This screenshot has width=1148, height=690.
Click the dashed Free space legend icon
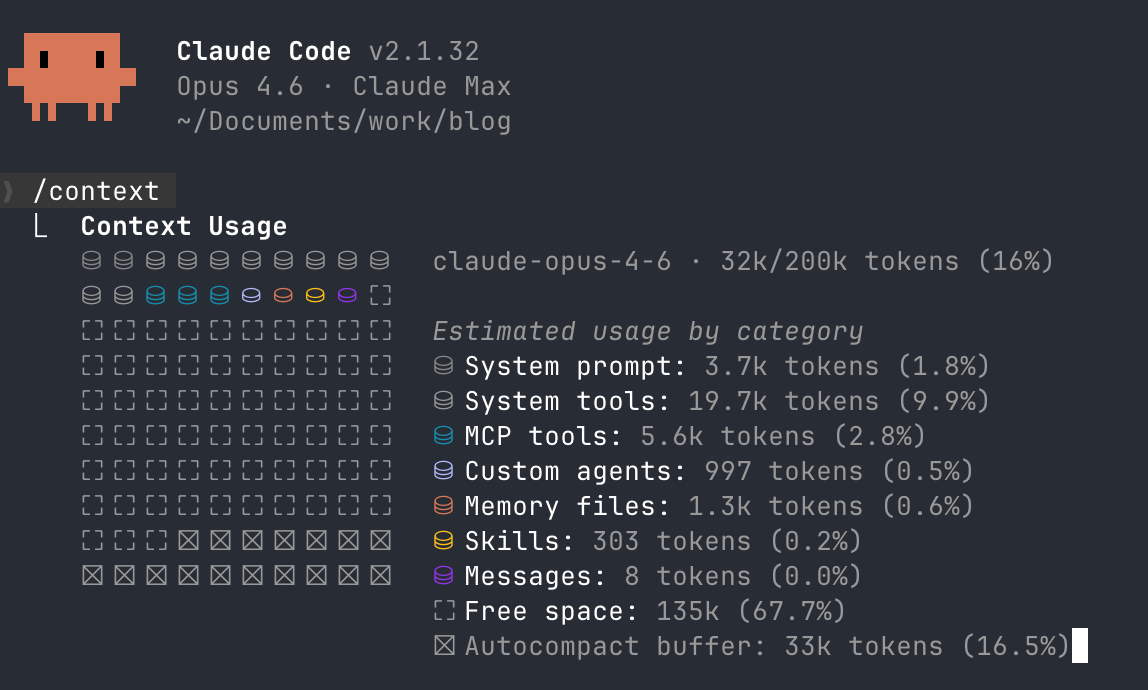444,611
